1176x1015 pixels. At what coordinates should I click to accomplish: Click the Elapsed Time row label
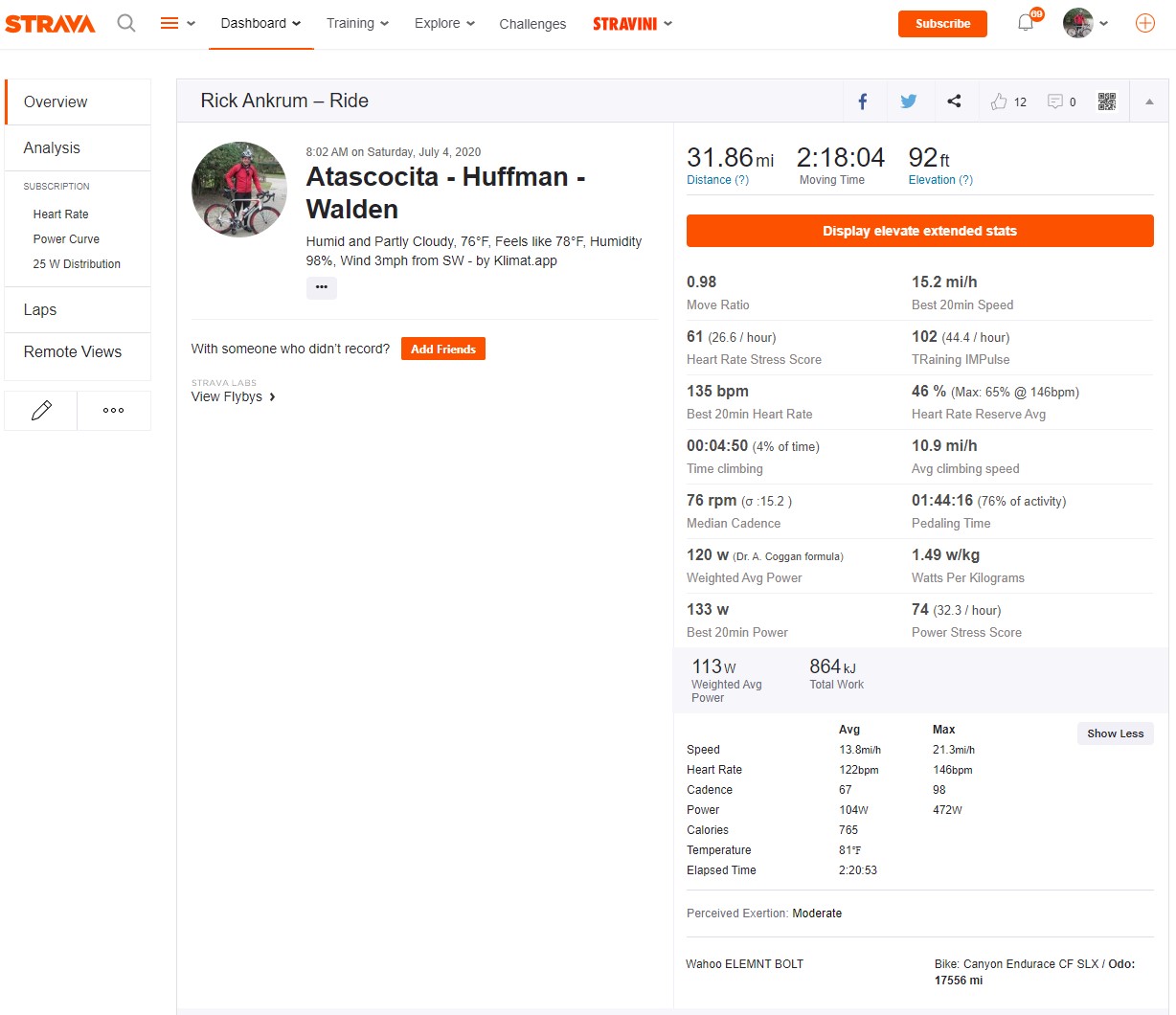721,870
